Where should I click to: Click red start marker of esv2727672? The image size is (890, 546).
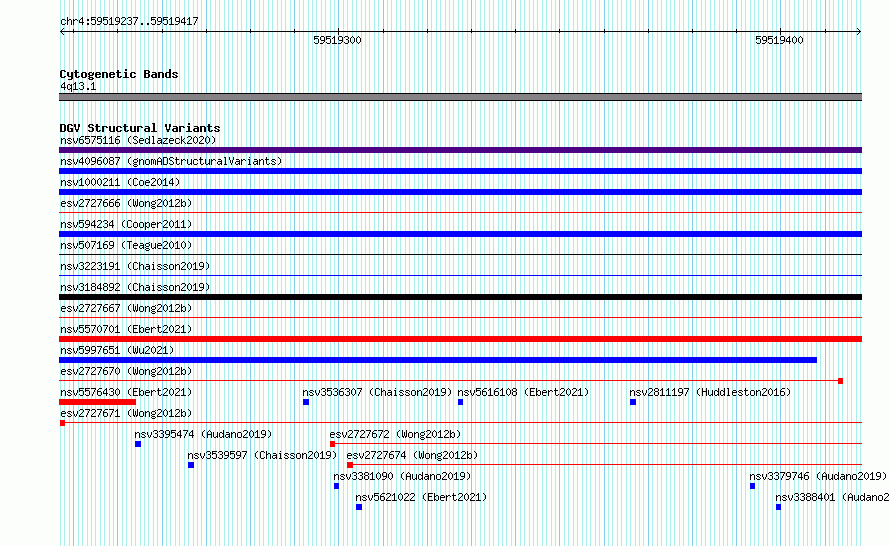click(x=333, y=444)
